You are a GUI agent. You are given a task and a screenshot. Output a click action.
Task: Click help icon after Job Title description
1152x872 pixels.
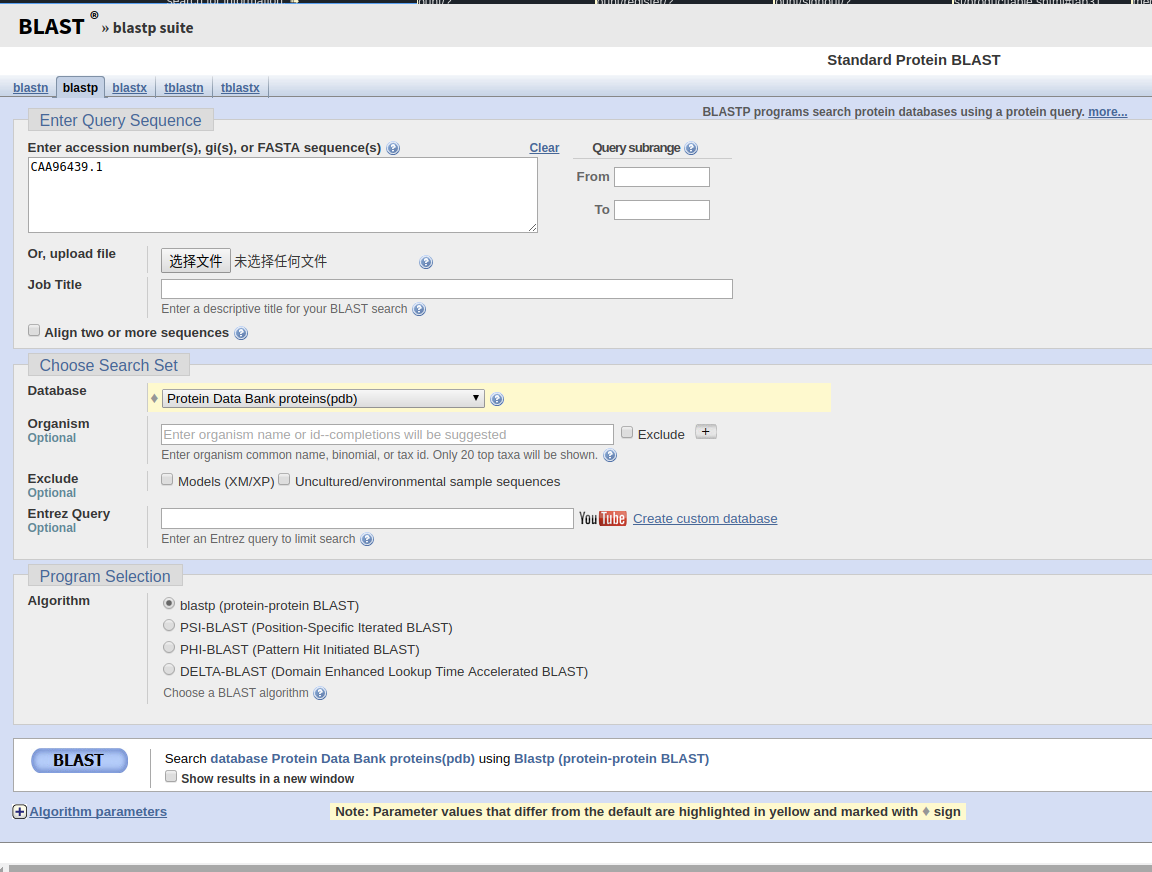point(419,310)
